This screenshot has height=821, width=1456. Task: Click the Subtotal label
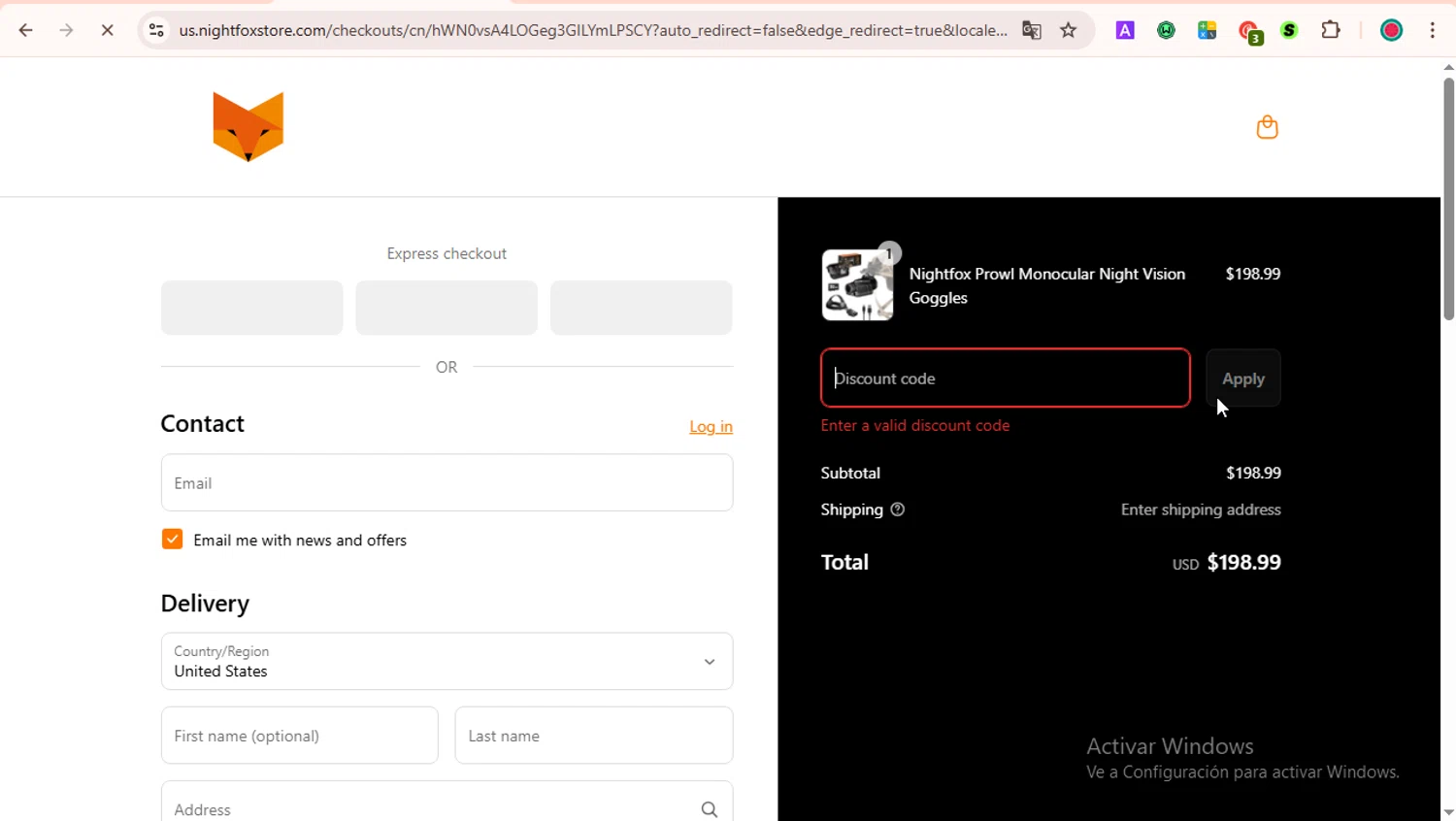pos(850,473)
